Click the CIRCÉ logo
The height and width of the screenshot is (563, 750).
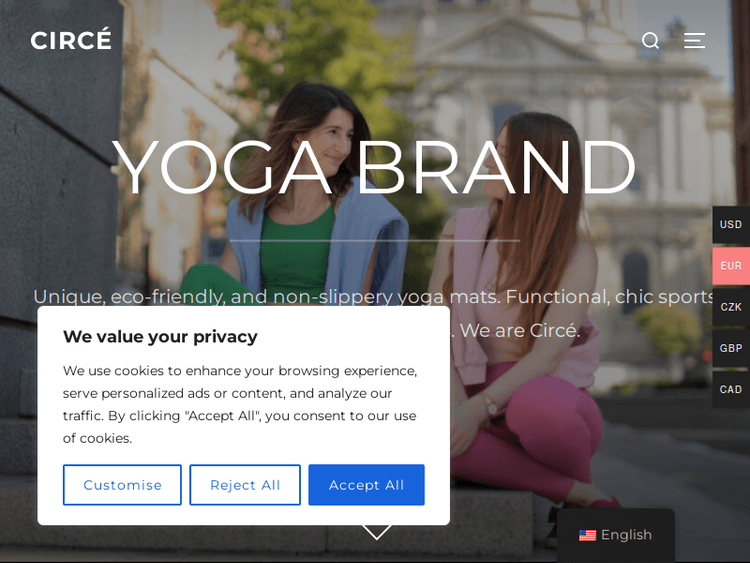[71, 39]
